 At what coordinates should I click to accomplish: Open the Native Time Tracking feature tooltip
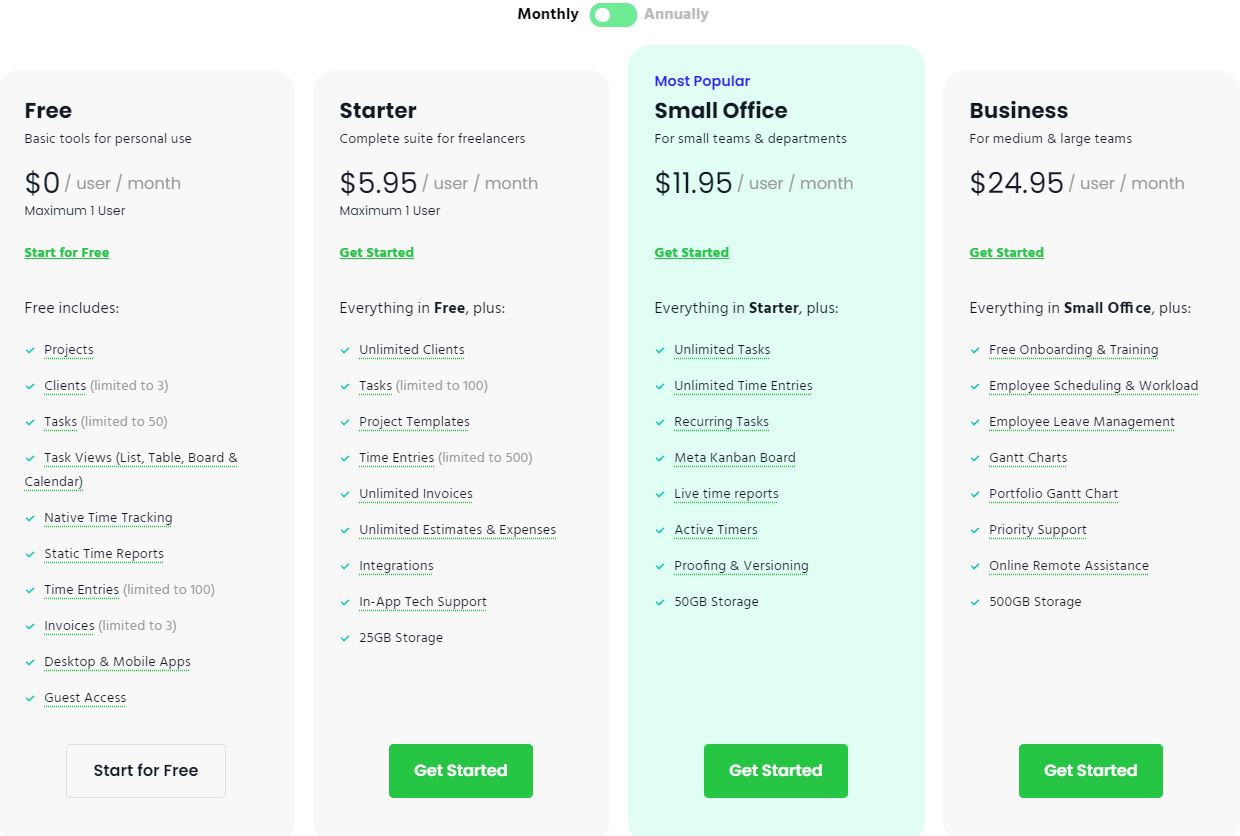click(108, 518)
